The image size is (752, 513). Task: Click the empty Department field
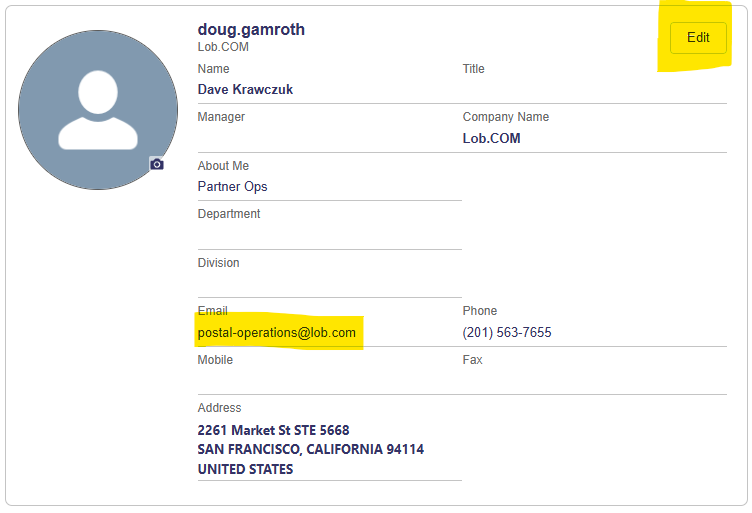coord(329,235)
